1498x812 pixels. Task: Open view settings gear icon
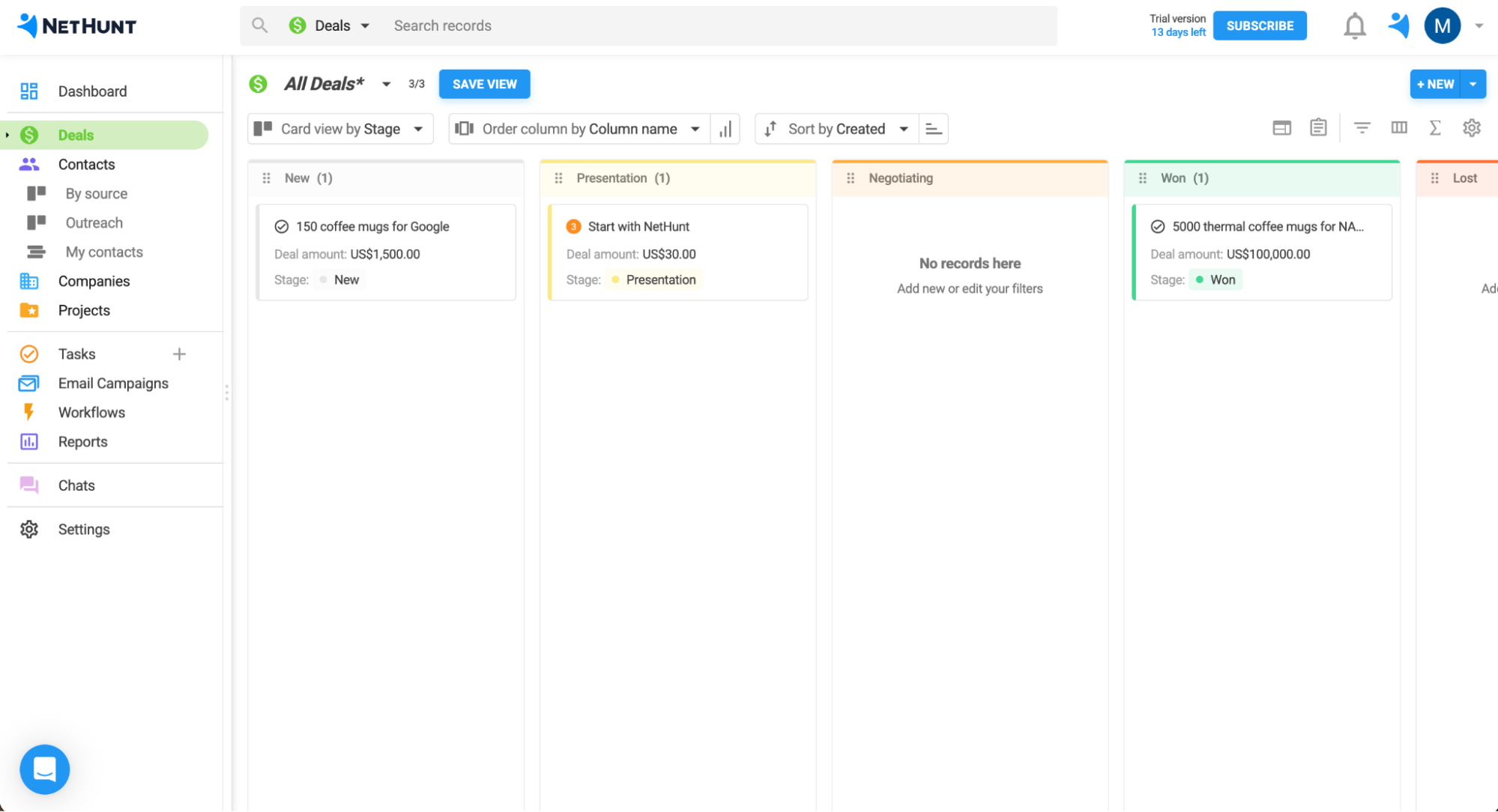pos(1471,128)
